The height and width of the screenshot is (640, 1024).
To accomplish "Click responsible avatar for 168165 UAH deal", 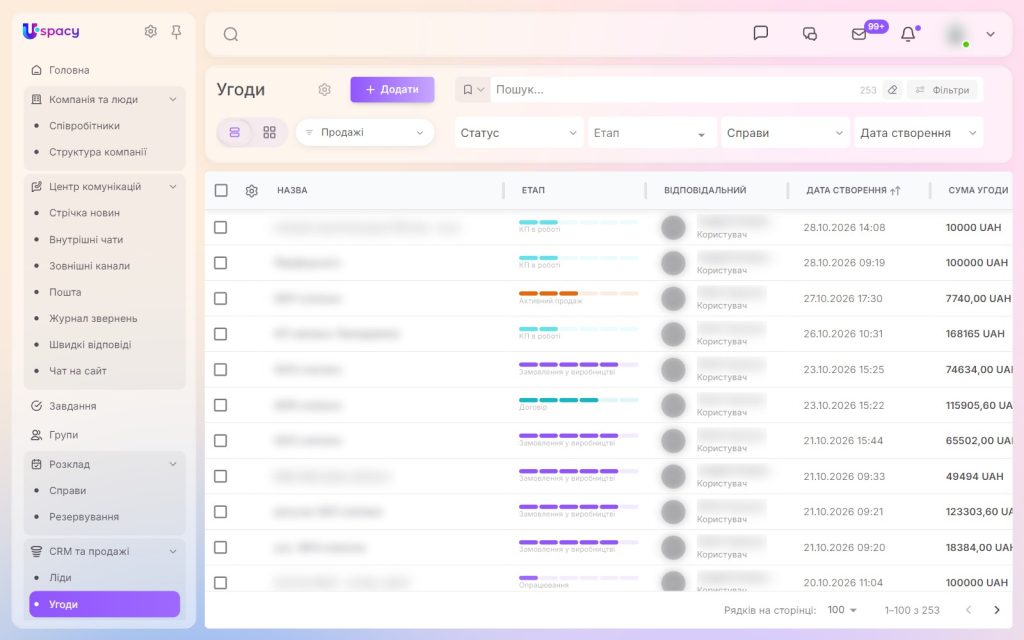I will [x=673, y=334].
